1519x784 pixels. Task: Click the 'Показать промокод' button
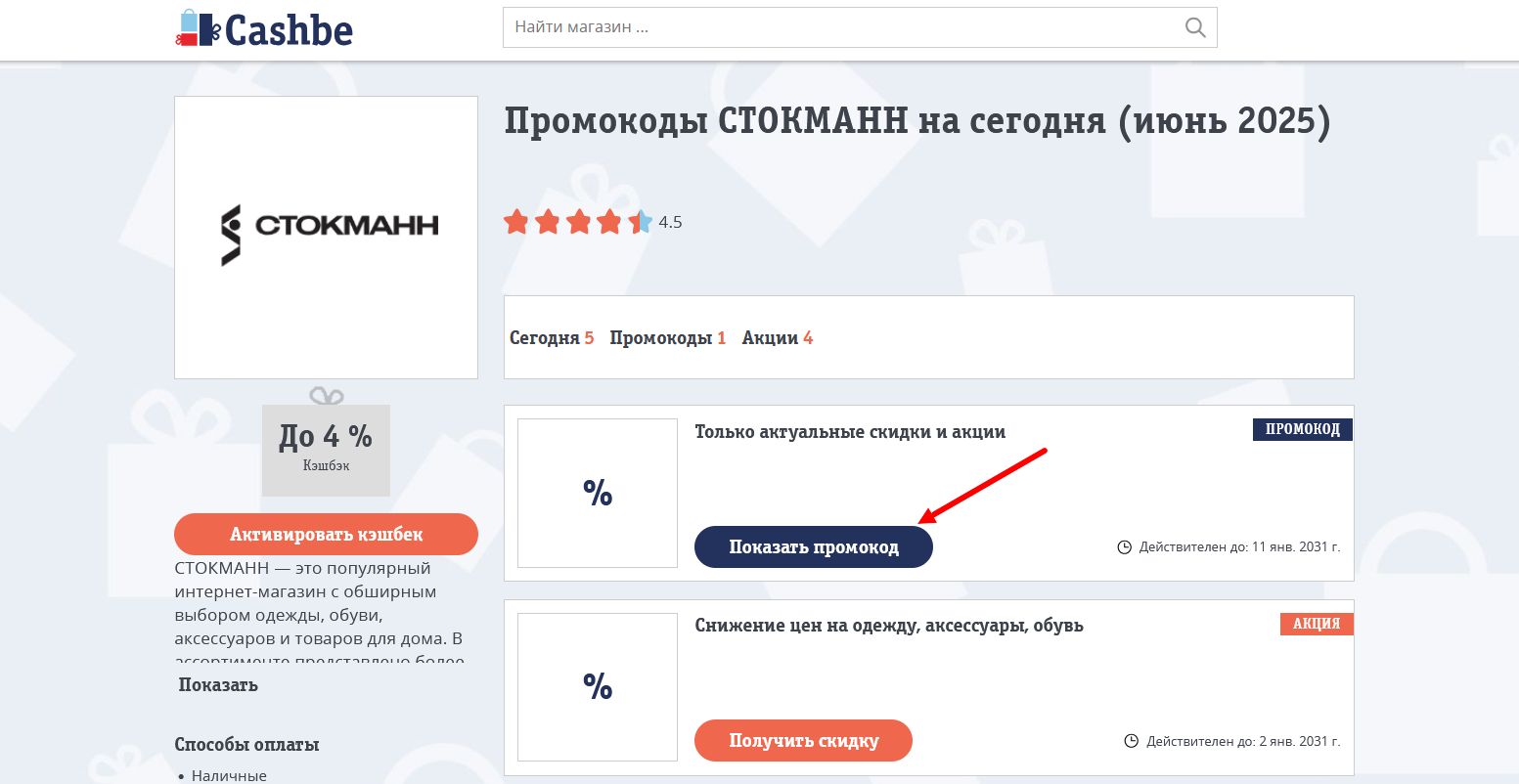(x=814, y=546)
